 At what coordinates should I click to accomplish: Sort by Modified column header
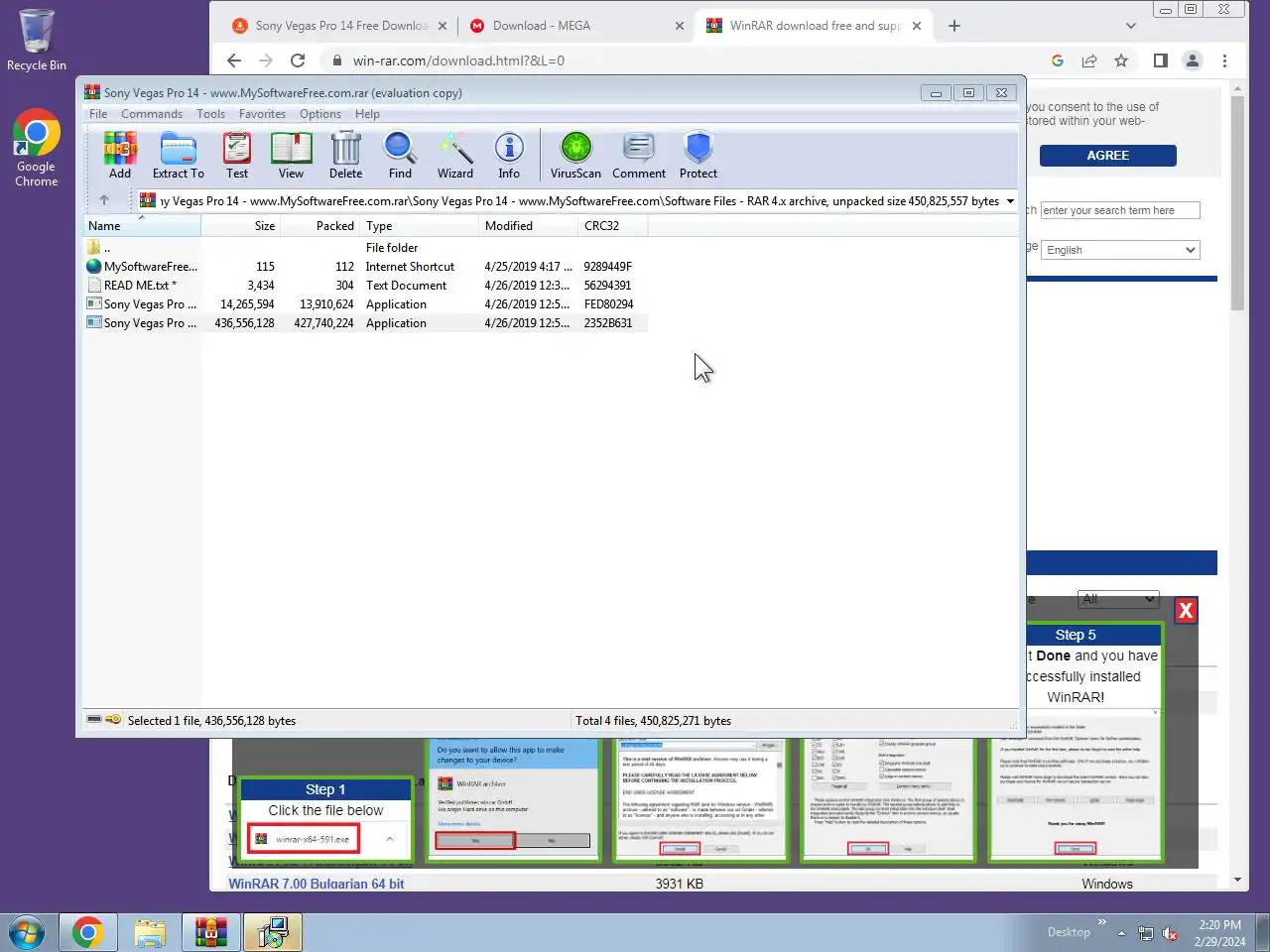529,226
